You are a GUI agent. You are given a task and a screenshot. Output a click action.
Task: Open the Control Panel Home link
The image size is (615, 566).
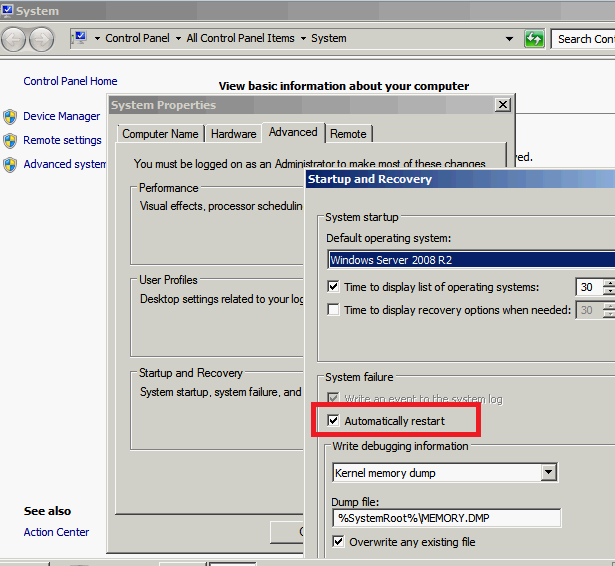[70, 81]
